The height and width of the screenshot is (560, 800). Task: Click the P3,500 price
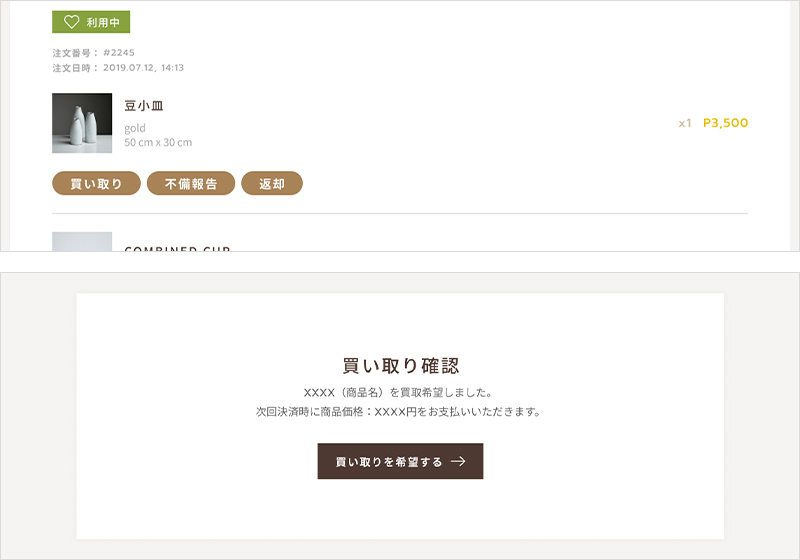coord(725,123)
